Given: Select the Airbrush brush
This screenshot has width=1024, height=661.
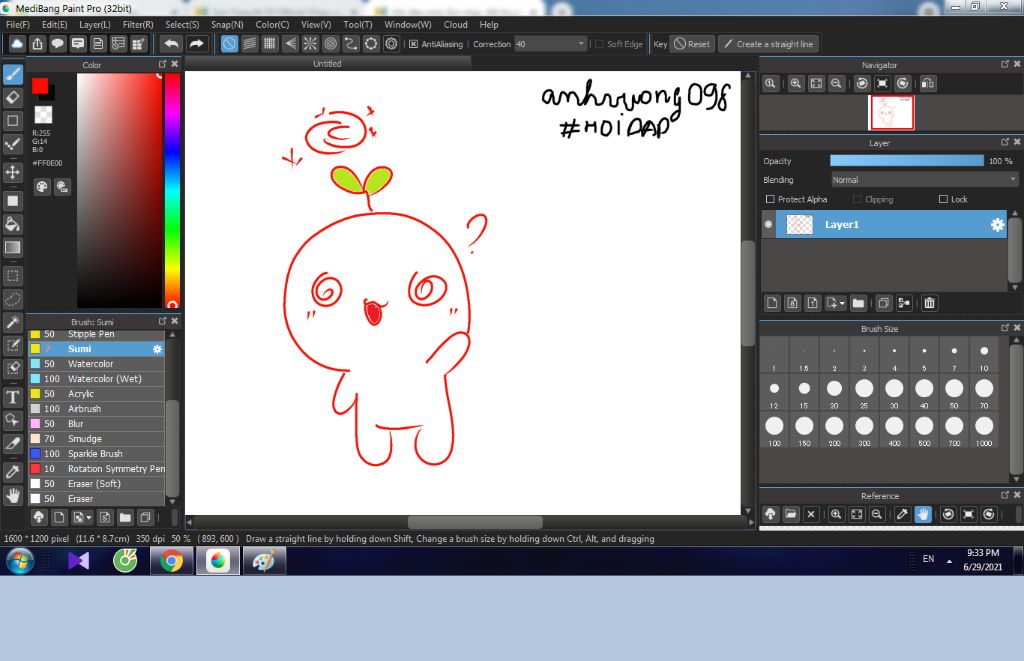Looking at the screenshot, I should (x=96, y=409).
